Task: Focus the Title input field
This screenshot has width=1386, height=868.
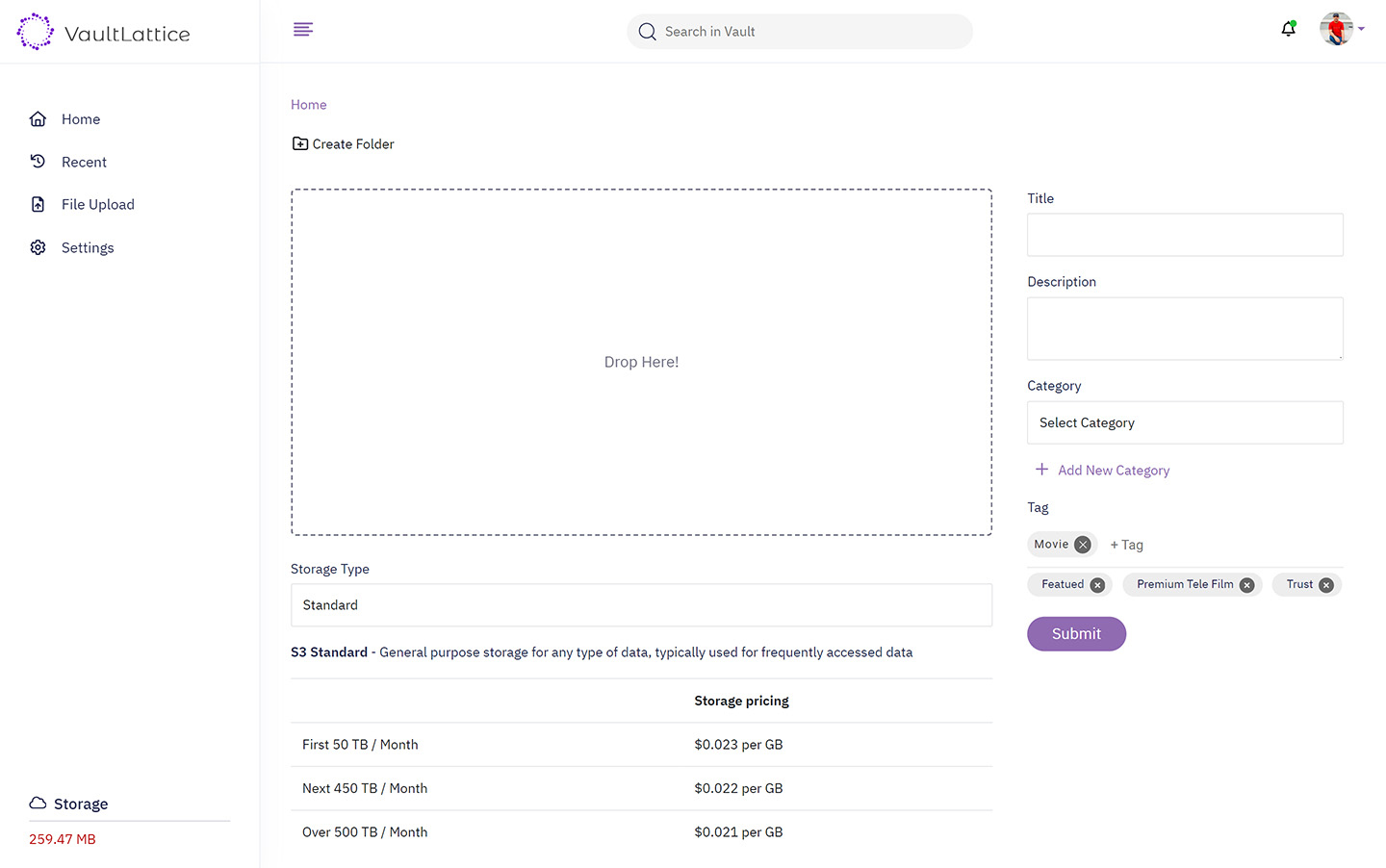Action: (x=1185, y=235)
